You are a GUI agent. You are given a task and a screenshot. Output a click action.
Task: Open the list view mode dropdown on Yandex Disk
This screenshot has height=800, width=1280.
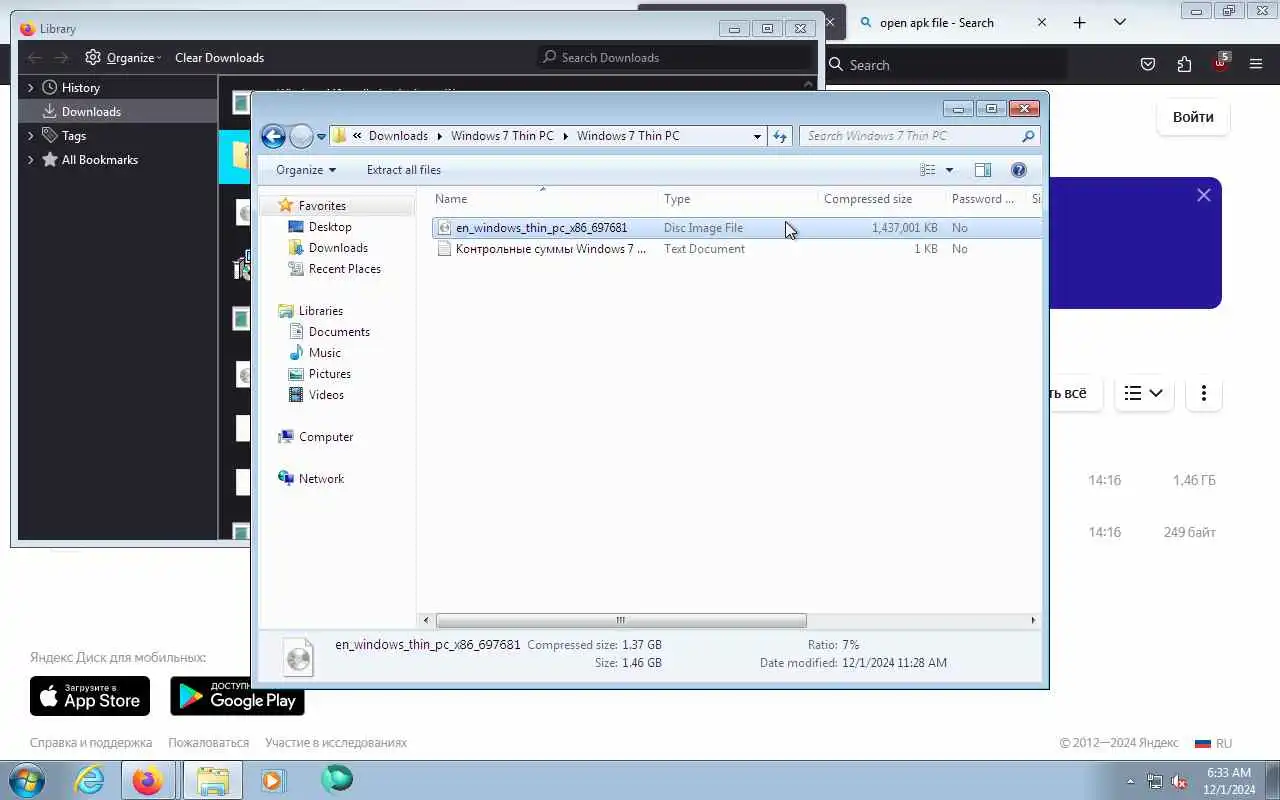[x=1143, y=393]
